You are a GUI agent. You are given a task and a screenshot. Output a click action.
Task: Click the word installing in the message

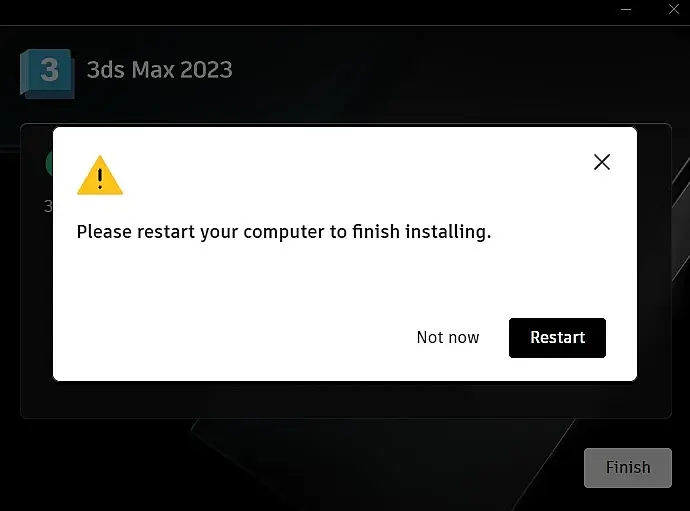coord(448,232)
